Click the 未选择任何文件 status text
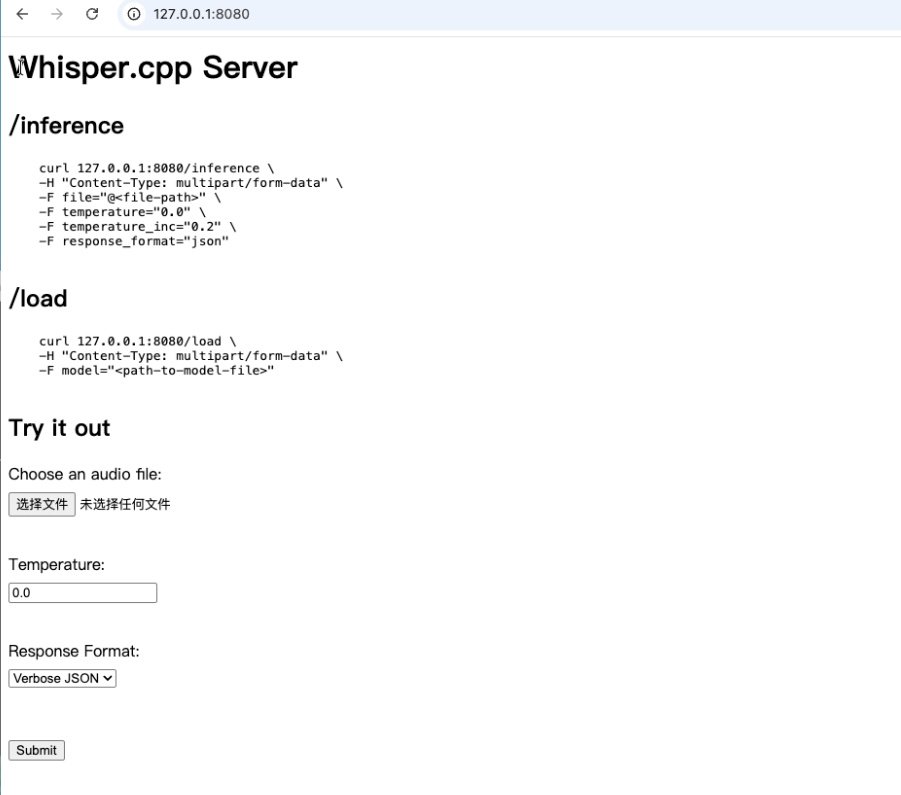 125,504
